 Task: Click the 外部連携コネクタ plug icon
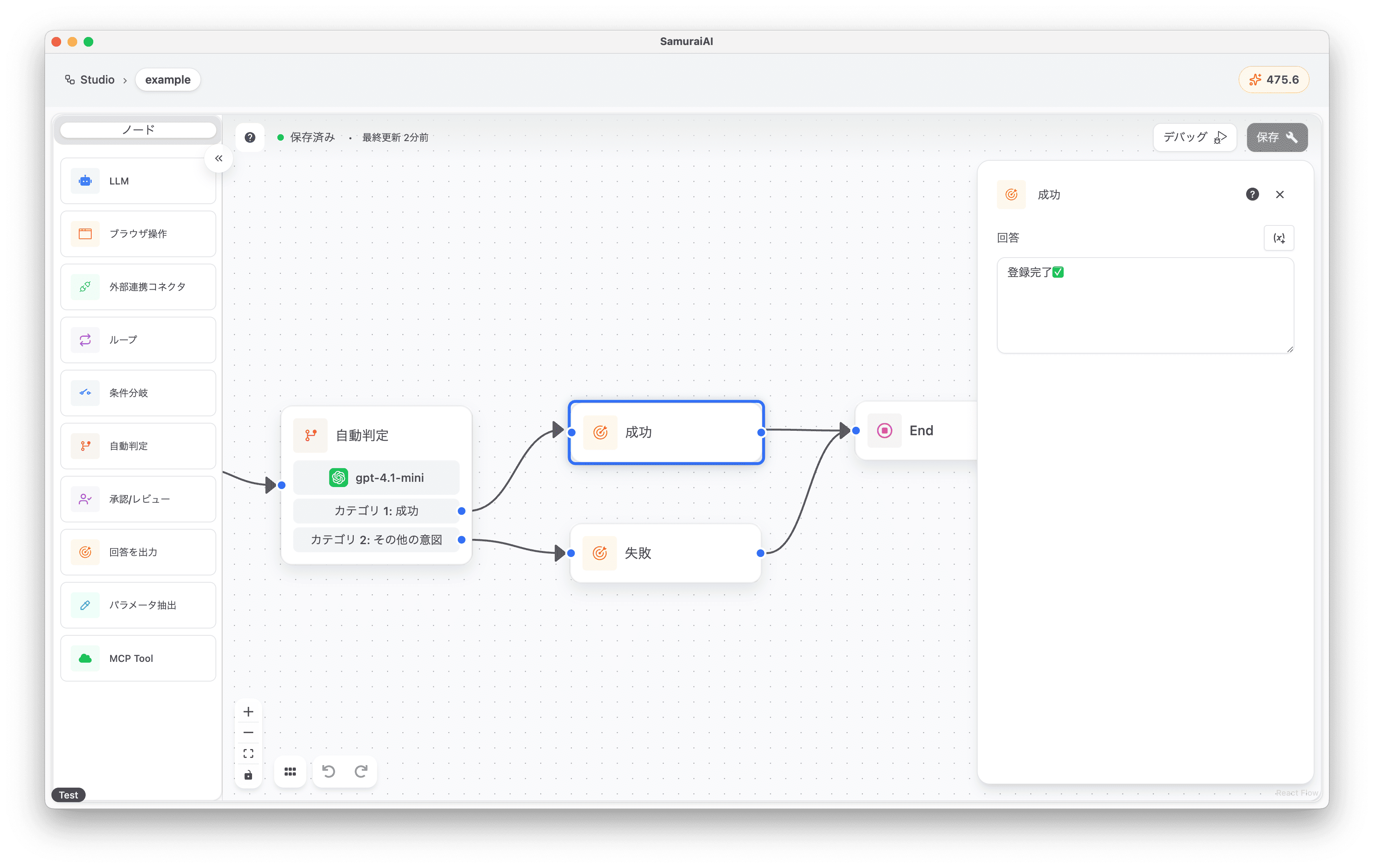click(x=85, y=287)
